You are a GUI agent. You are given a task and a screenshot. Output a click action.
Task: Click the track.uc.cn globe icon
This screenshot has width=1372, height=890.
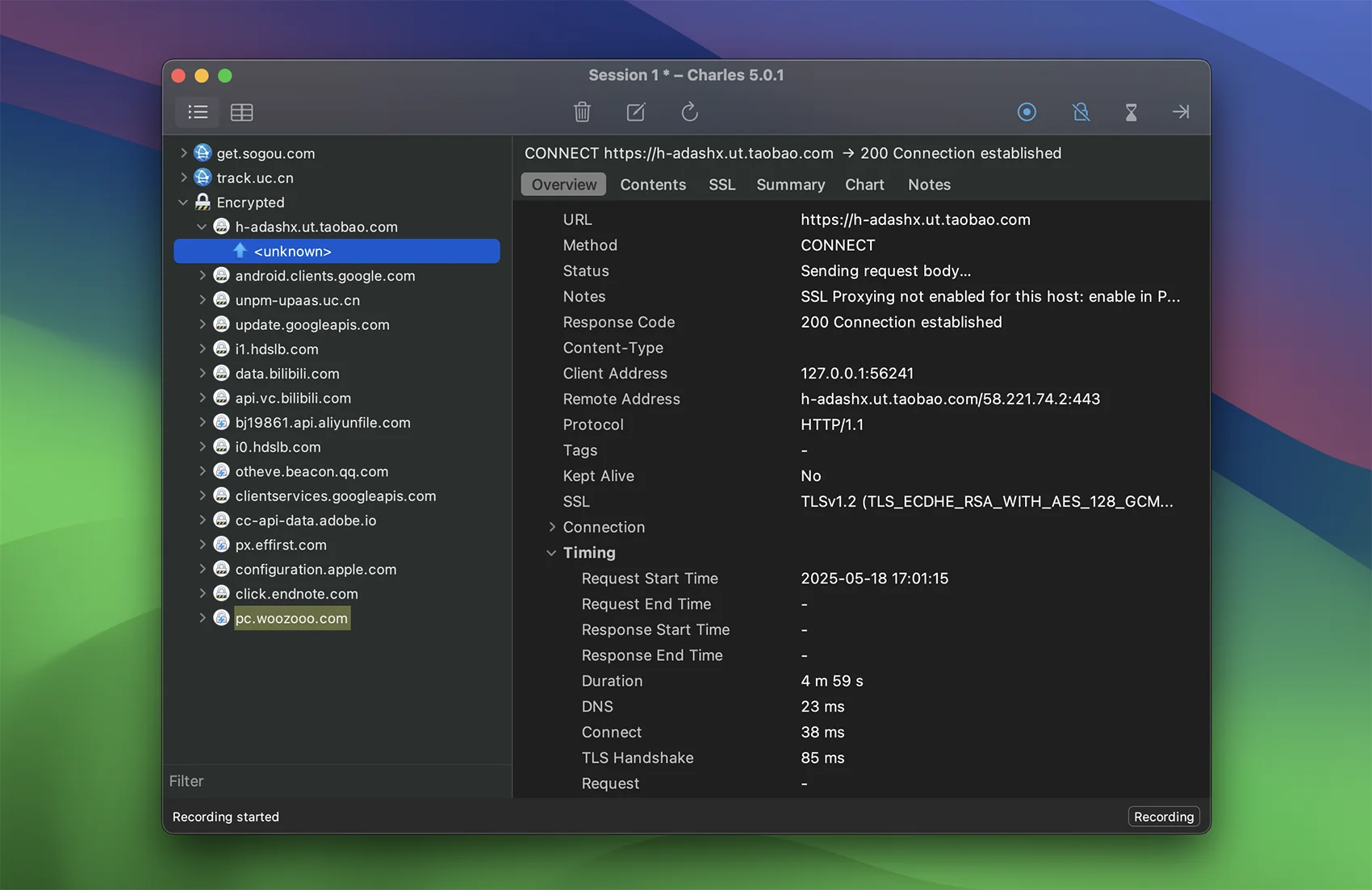tap(203, 177)
